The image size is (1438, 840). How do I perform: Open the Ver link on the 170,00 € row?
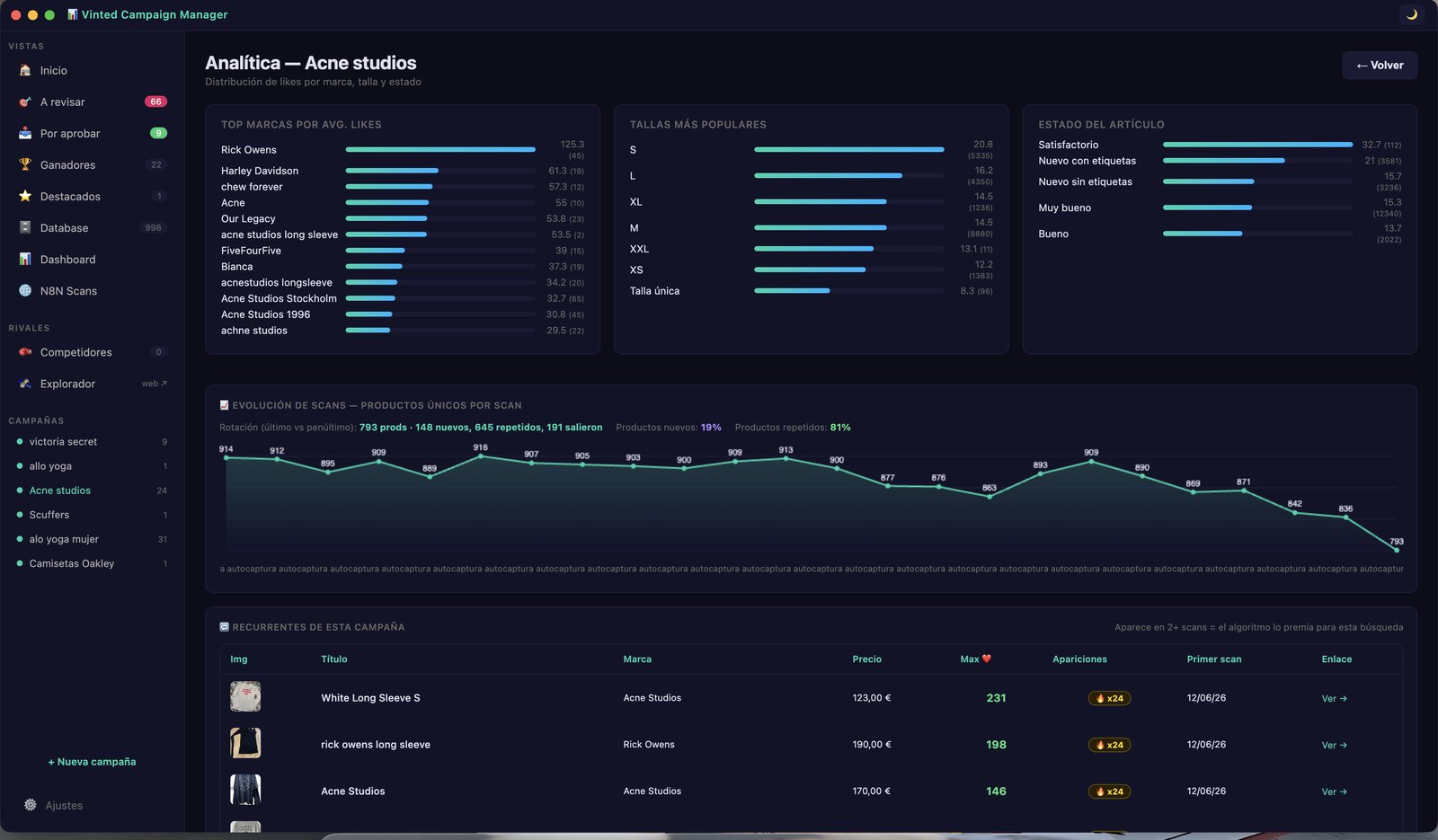coord(1334,791)
